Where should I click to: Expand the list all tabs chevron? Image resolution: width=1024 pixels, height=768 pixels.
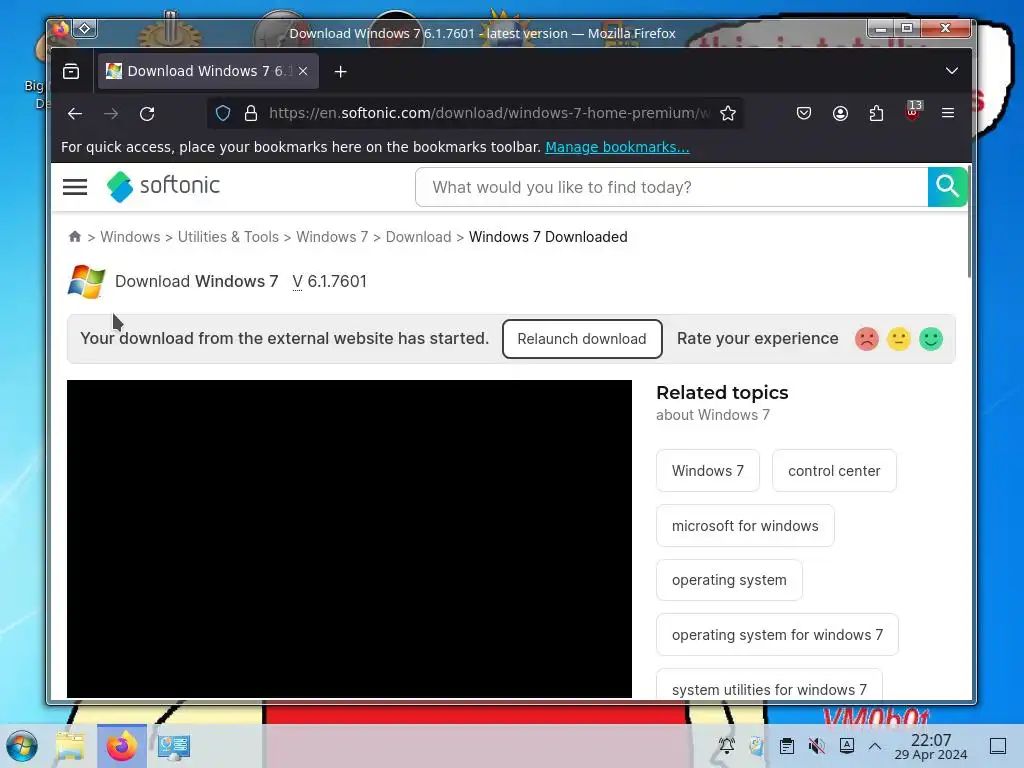pos(952,71)
